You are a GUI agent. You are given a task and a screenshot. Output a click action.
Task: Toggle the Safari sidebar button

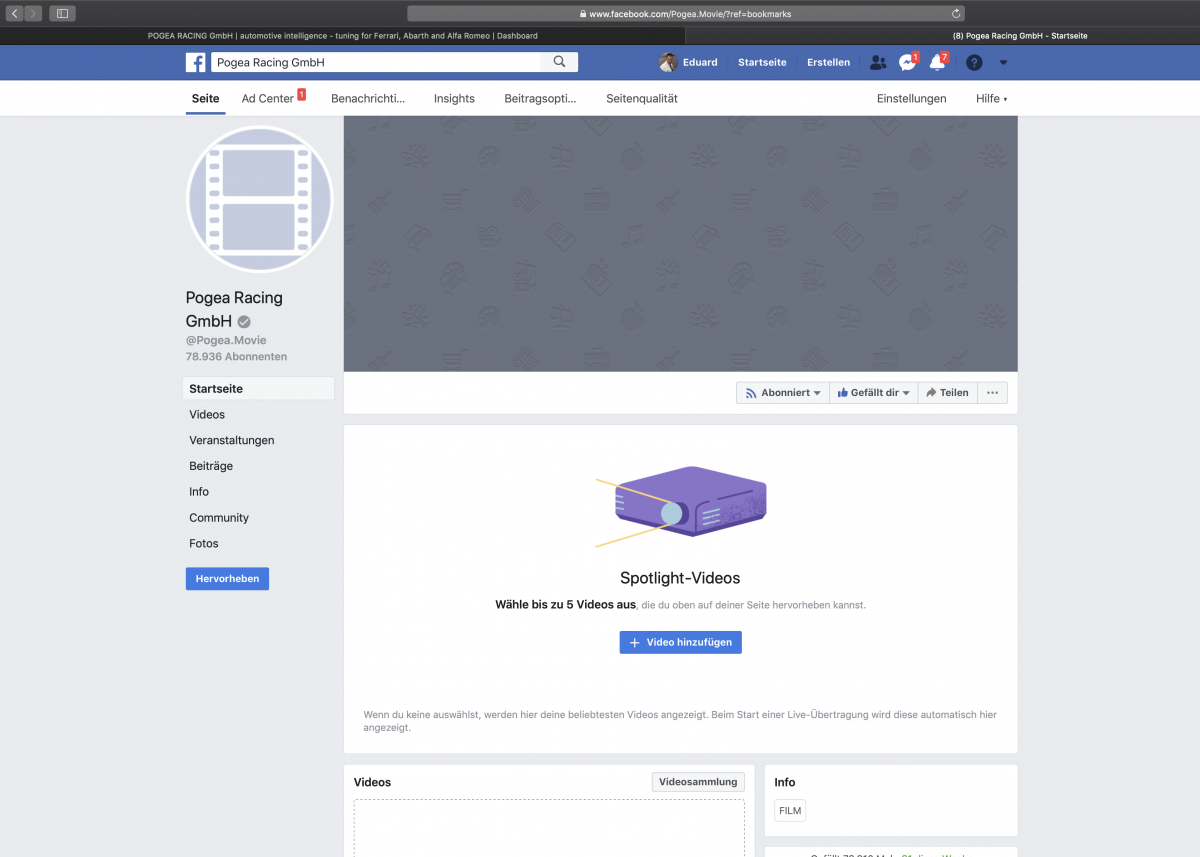point(62,13)
